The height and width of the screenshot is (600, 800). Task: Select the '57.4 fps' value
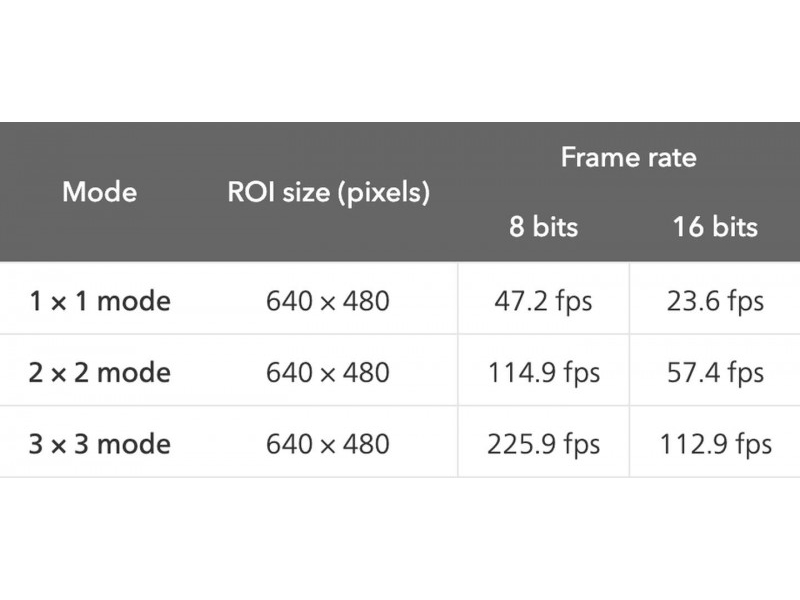(714, 372)
